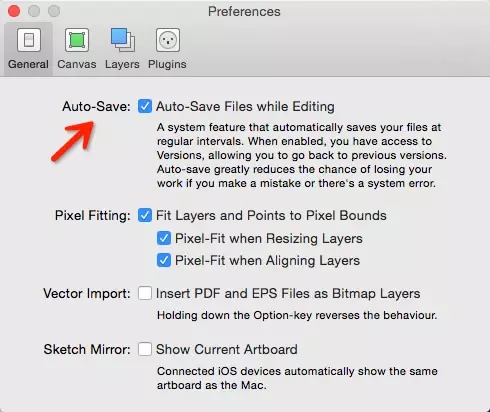Viewport: 490px width, 412px height.
Task: Toggle Pixel-Fit when Resizing Layers
Action: (x=164, y=238)
